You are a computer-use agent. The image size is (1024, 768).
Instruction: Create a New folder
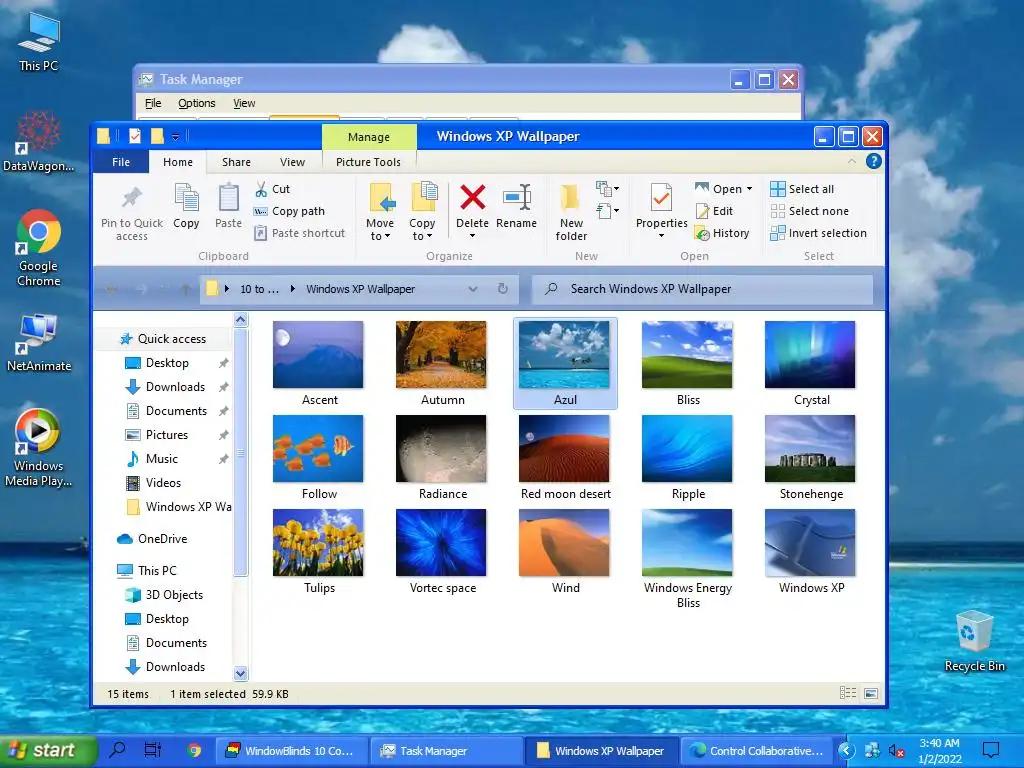[x=571, y=212]
